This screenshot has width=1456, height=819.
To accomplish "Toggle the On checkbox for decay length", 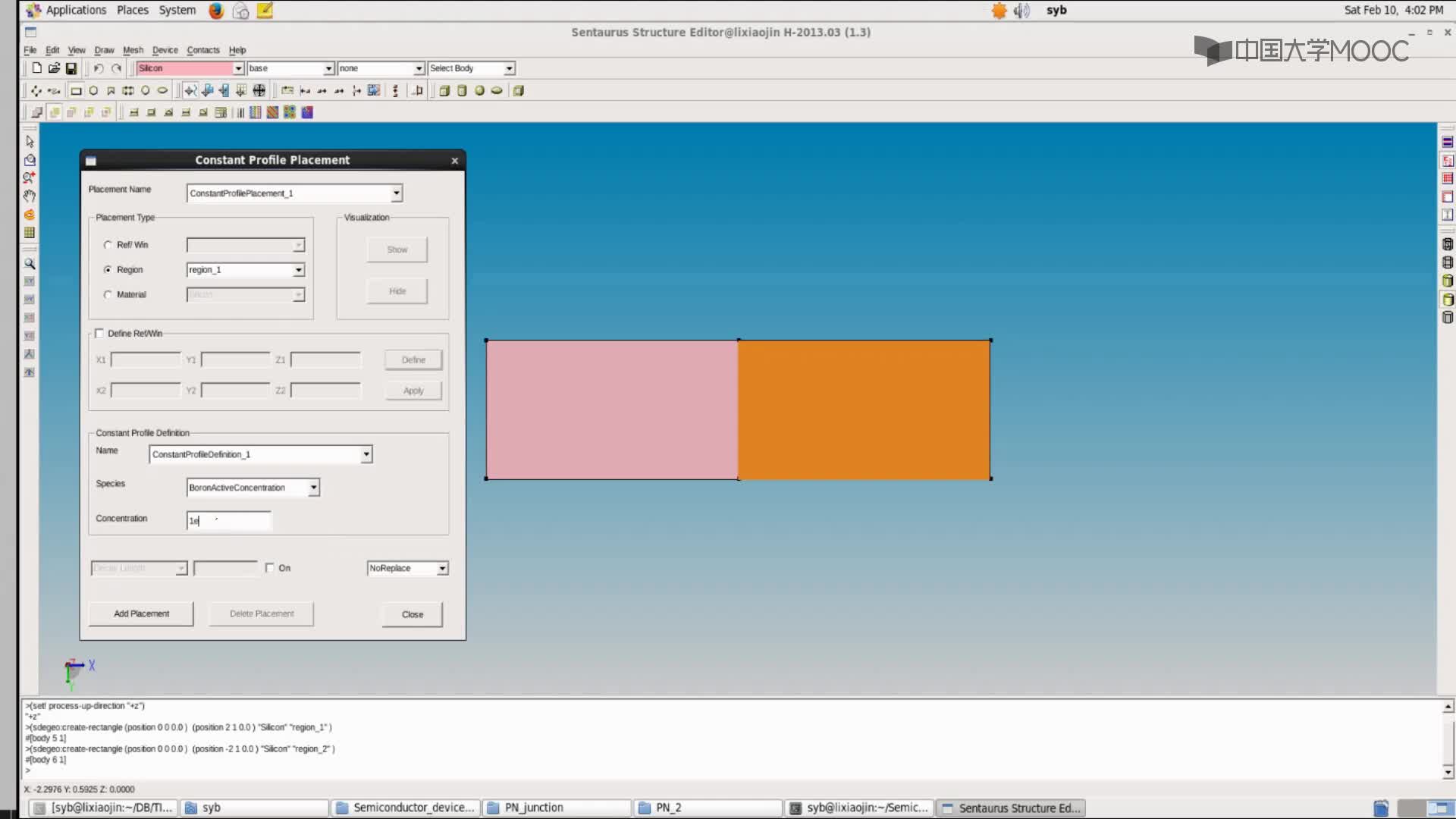I will point(270,568).
